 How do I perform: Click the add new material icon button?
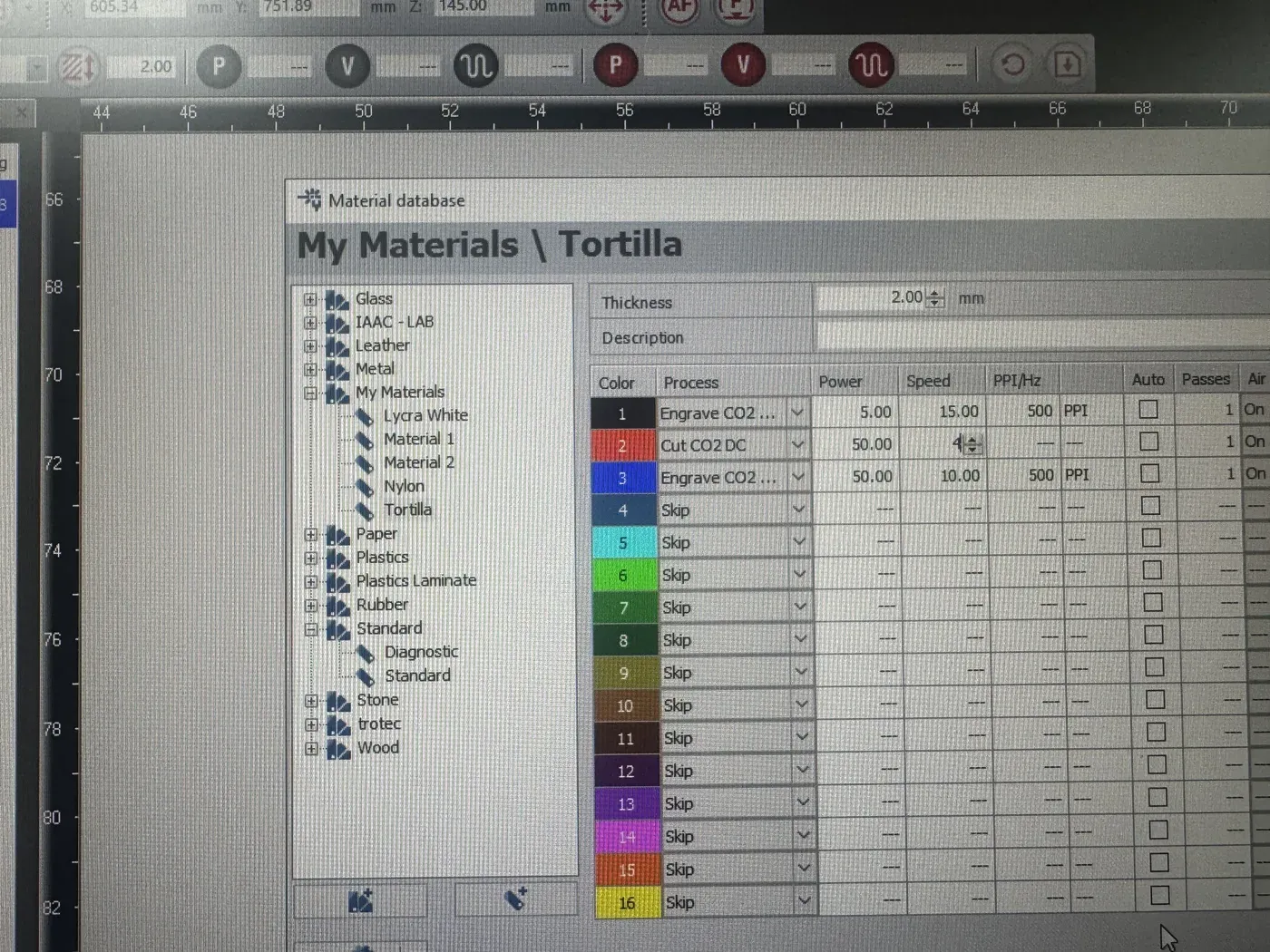tap(515, 899)
